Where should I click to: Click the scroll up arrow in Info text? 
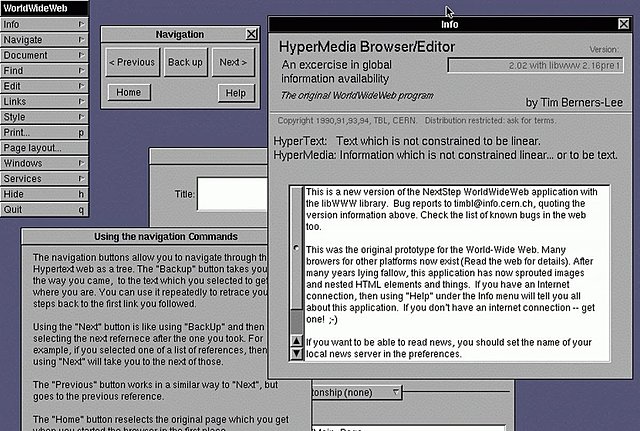point(297,341)
